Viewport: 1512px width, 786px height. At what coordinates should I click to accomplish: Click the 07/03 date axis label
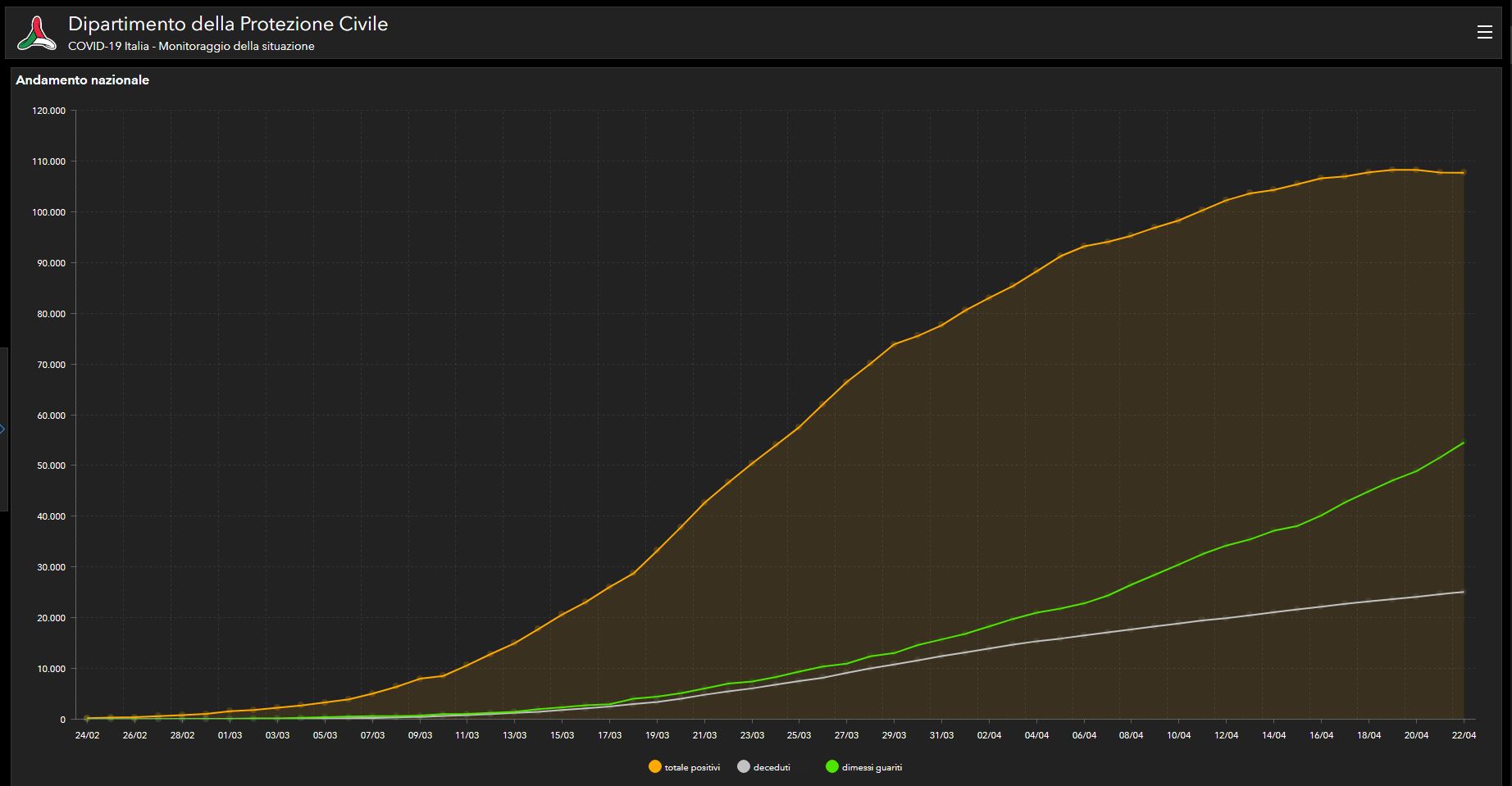(x=373, y=735)
